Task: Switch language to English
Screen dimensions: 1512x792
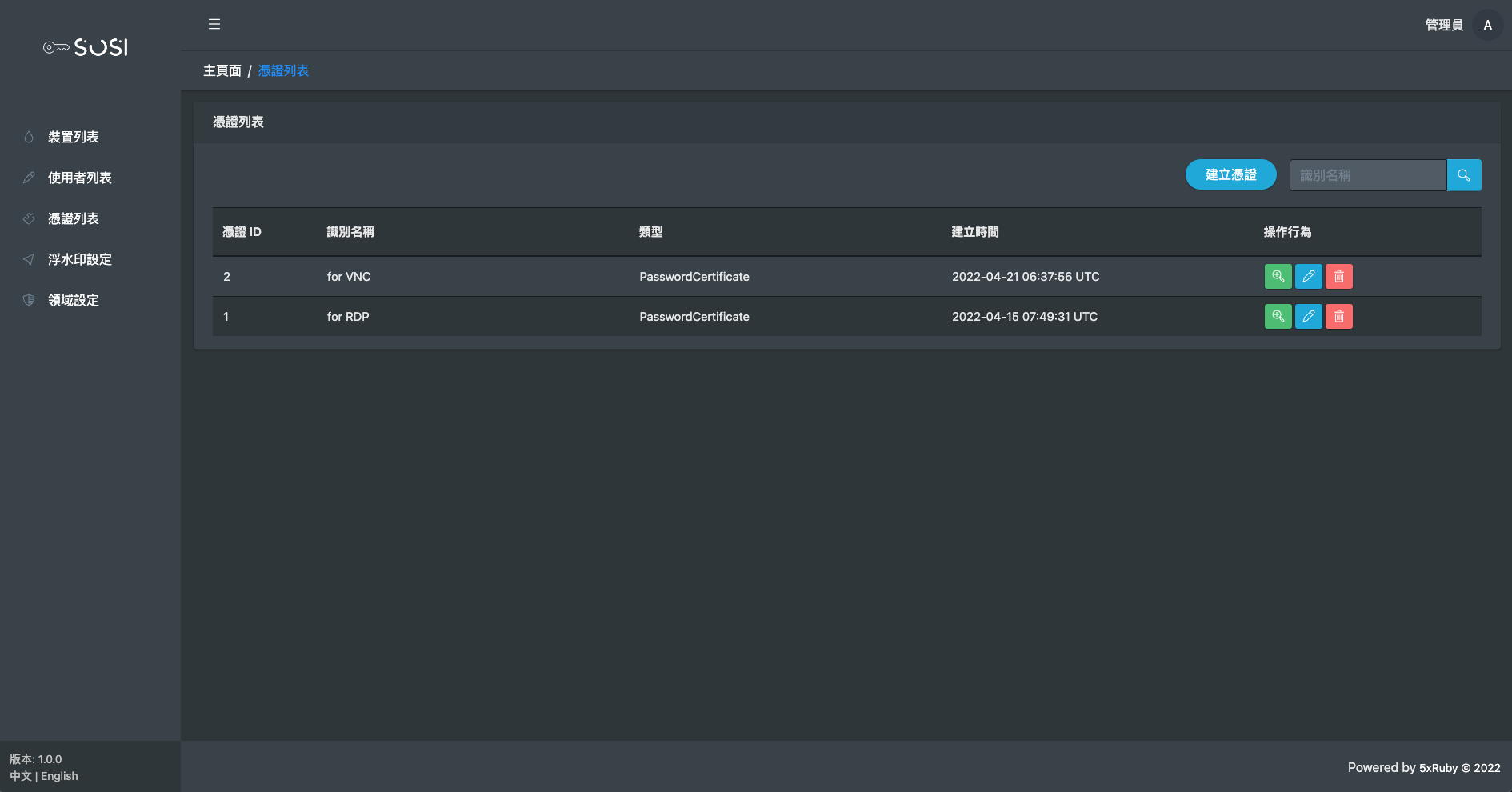Action: pos(59,776)
